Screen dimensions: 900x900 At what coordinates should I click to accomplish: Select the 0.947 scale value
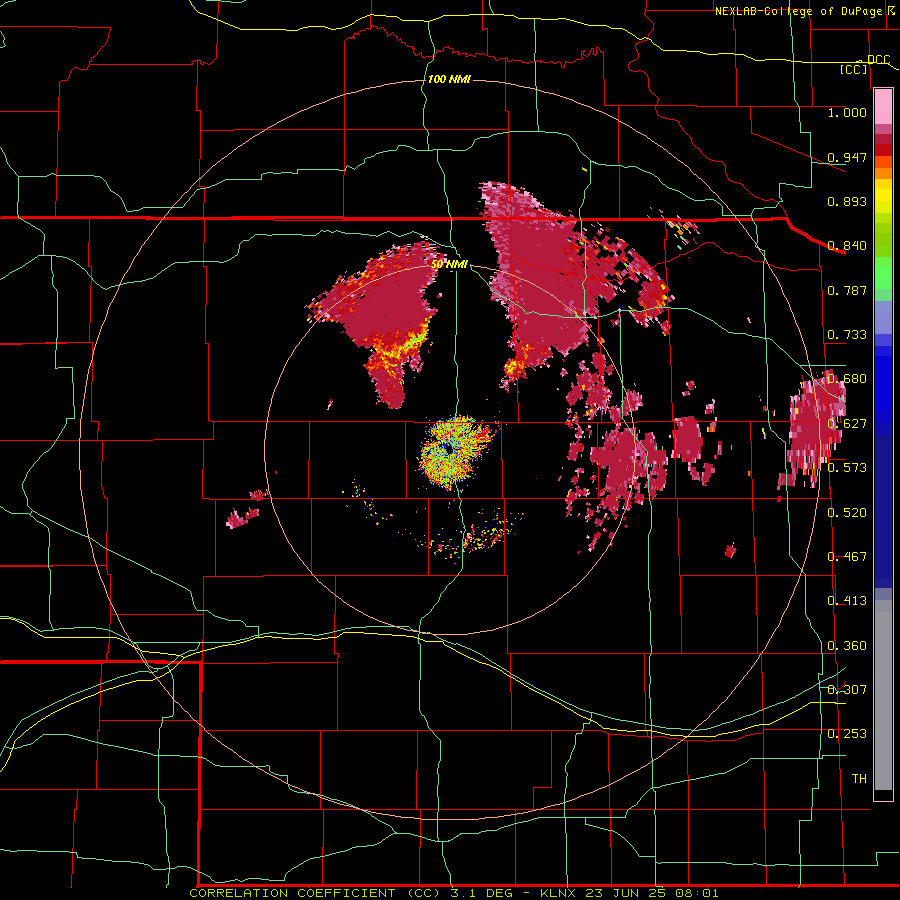click(847, 157)
